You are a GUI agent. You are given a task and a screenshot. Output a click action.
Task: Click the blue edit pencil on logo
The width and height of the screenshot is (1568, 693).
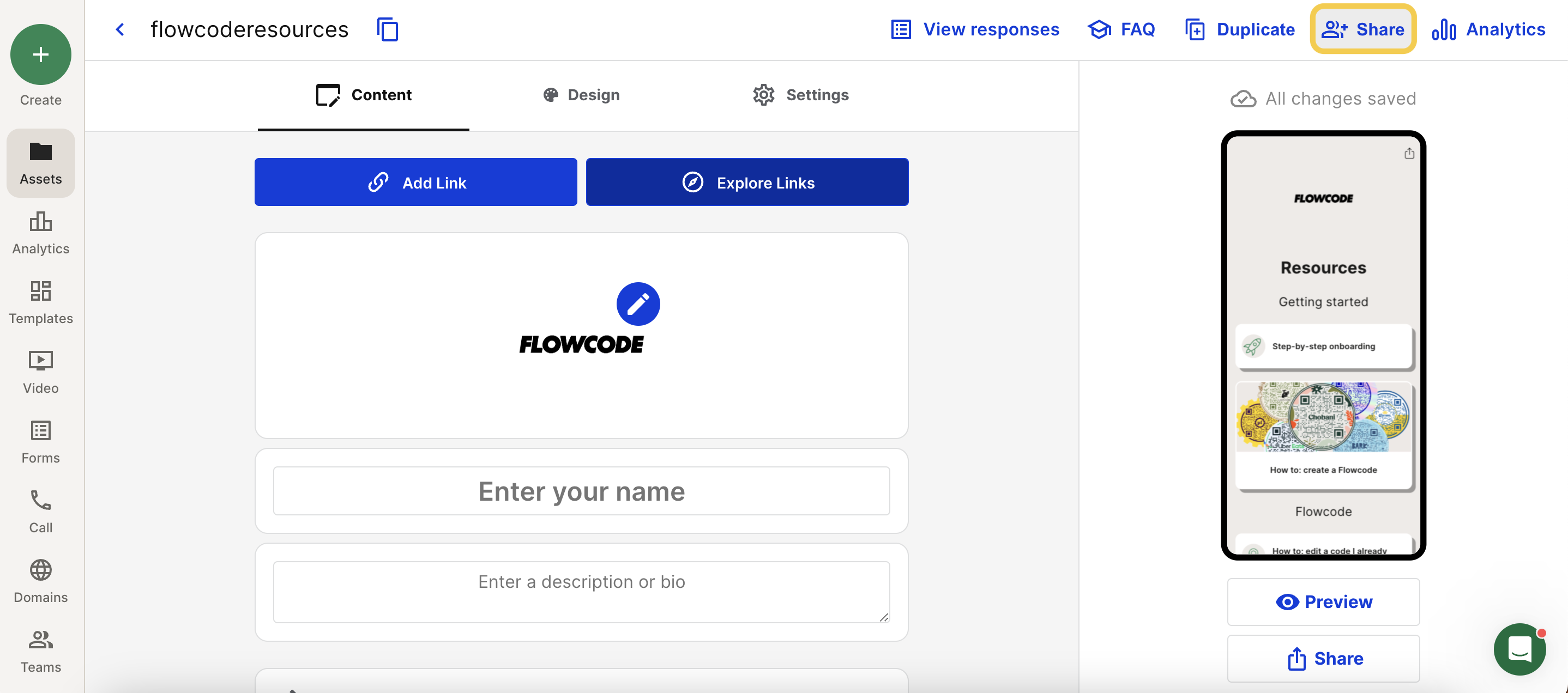[638, 303]
